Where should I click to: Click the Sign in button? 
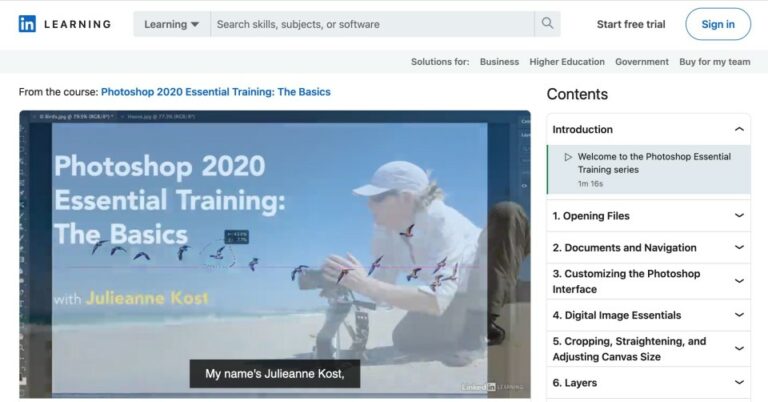[x=718, y=24]
